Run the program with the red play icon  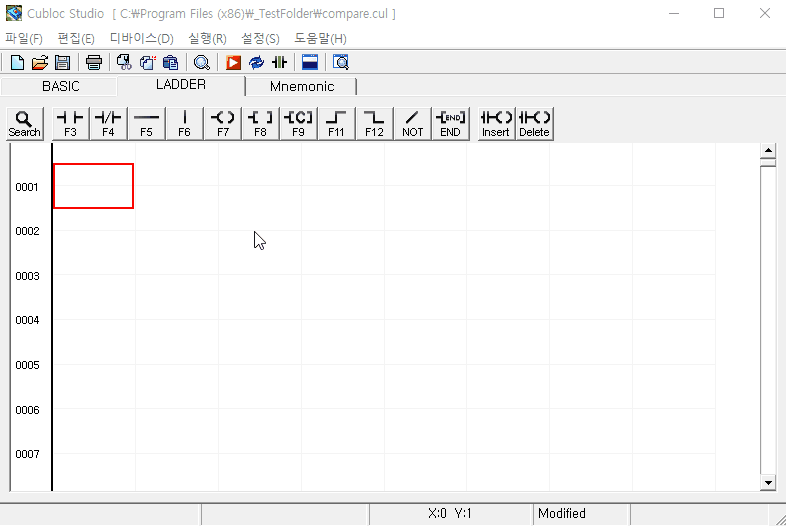(x=233, y=63)
